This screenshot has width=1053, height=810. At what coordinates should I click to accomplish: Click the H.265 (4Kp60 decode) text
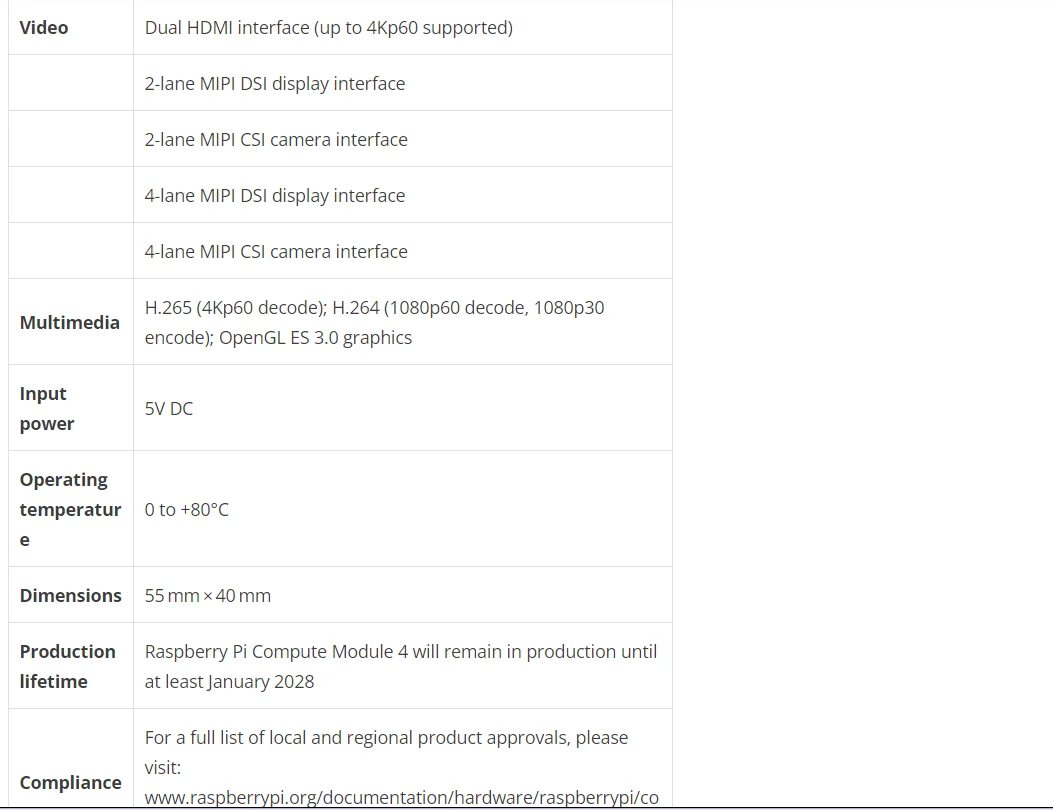235,308
